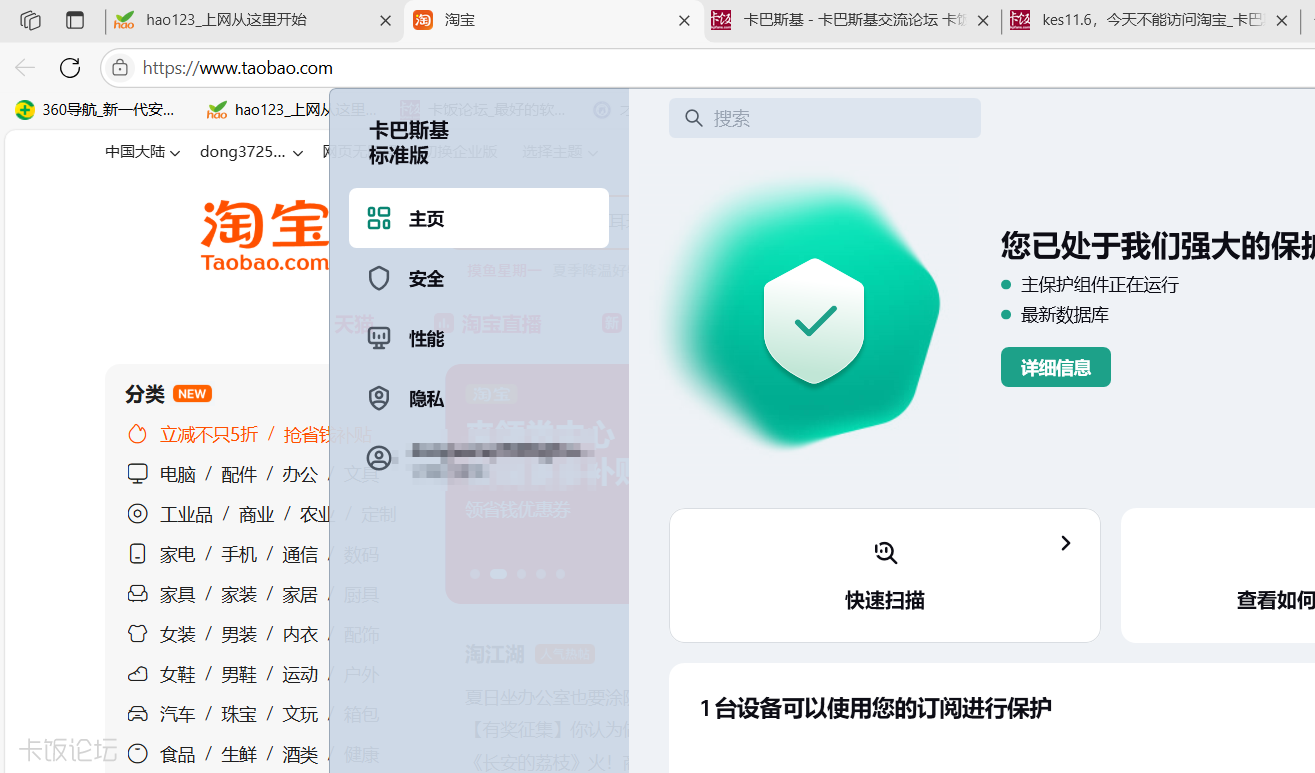Click the privacy badge icon beside 隐私
This screenshot has width=1315, height=773.
point(379,398)
